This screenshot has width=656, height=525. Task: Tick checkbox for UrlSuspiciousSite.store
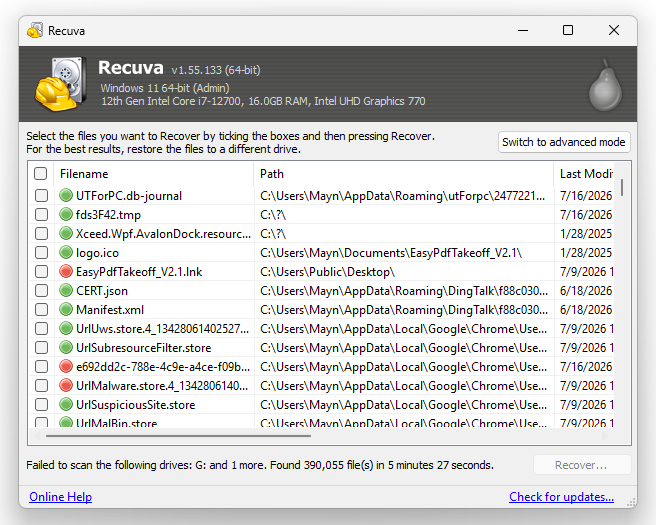tap(41, 405)
